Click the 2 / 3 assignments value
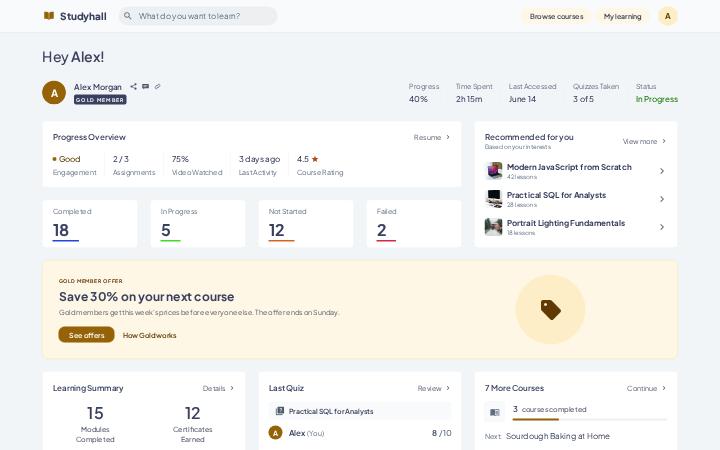Screen dimensions: 720x450 tap(121, 159)
